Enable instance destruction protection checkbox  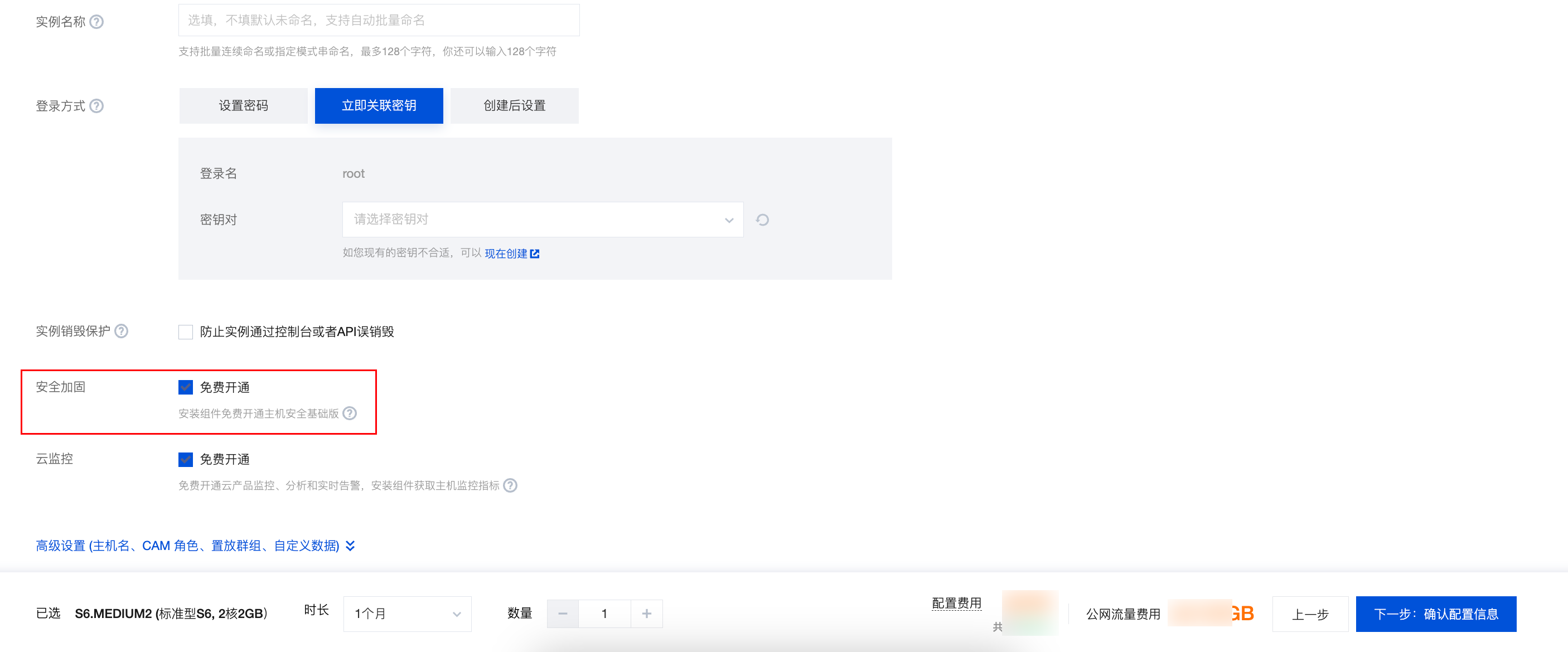pyautogui.click(x=186, y=332)
